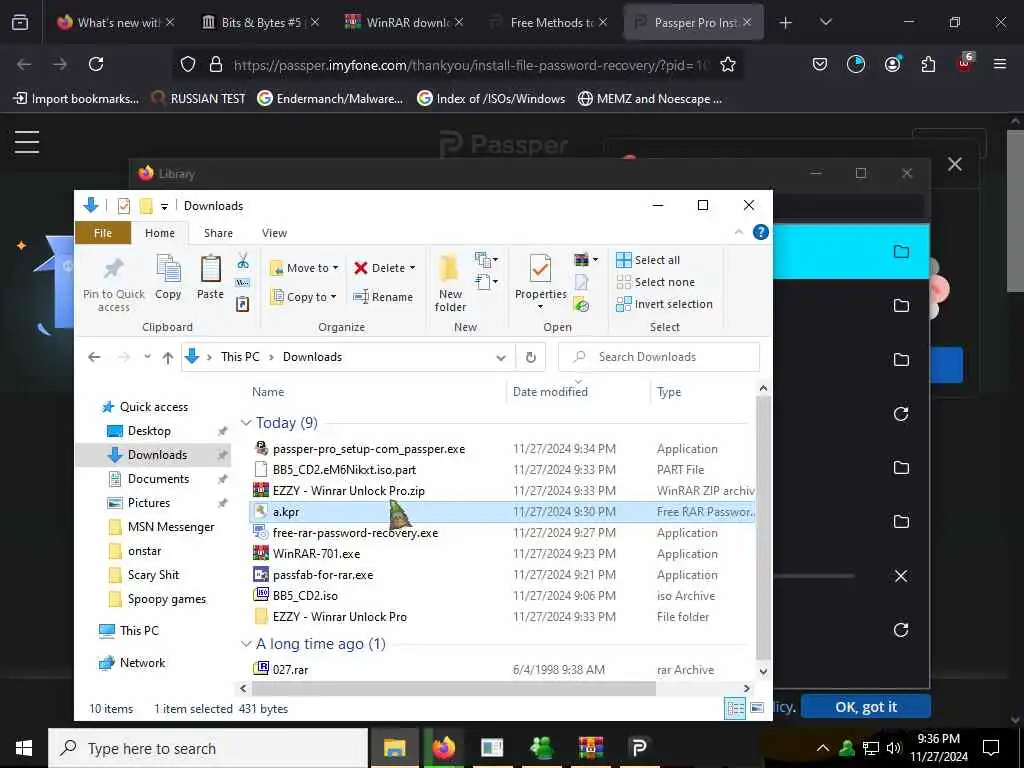Open the RUSSIAN TEST bookmark
The width and height of the screenshot is (1024, 768).
[x=199, y=99]
